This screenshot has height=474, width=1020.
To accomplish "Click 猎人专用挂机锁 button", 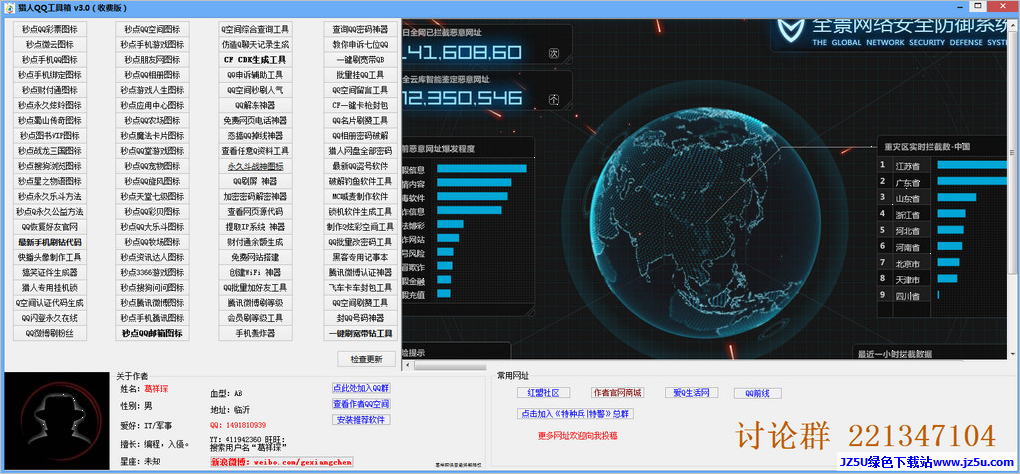I will click(x=49, y=287).
